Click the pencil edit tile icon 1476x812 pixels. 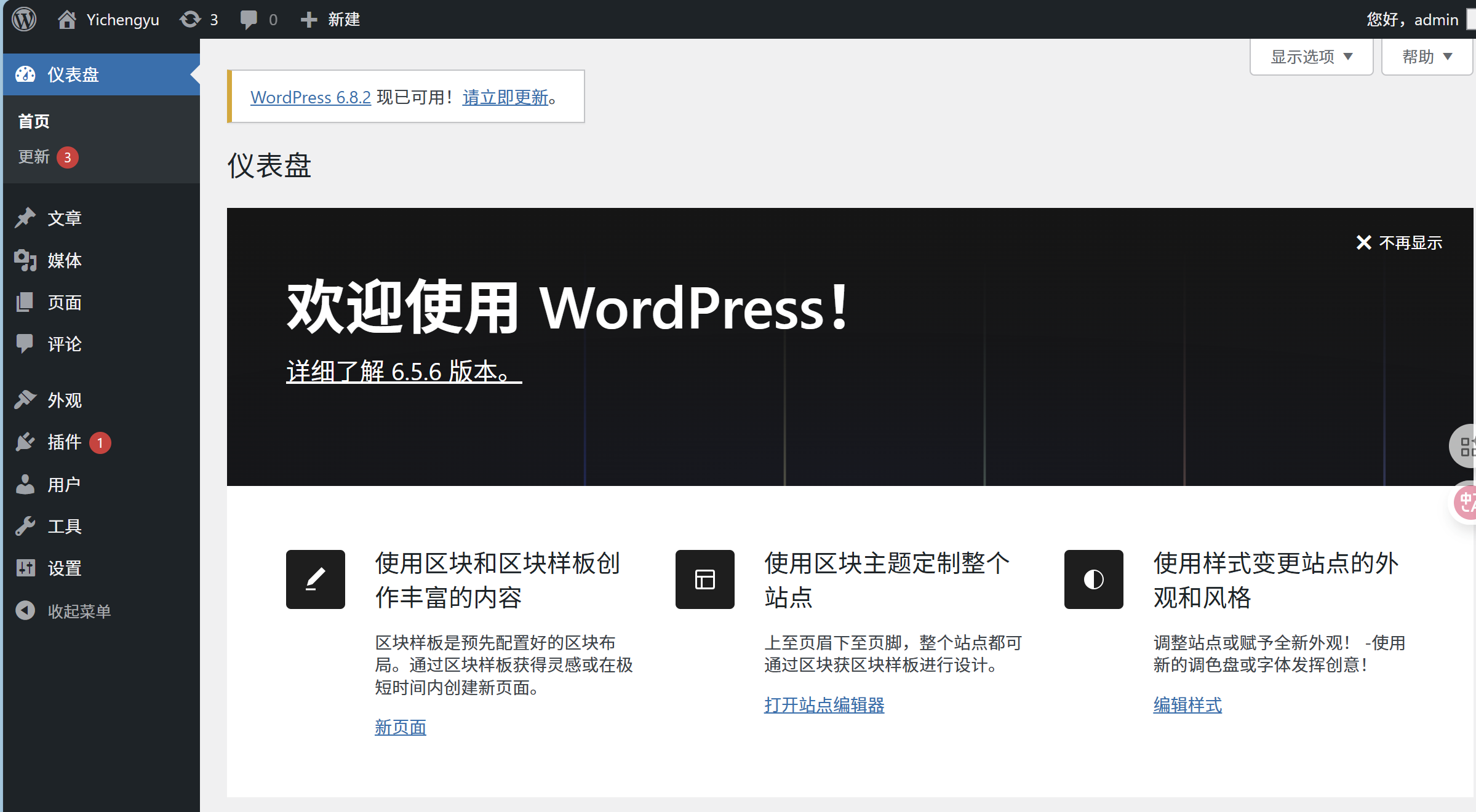click(316, 579)
